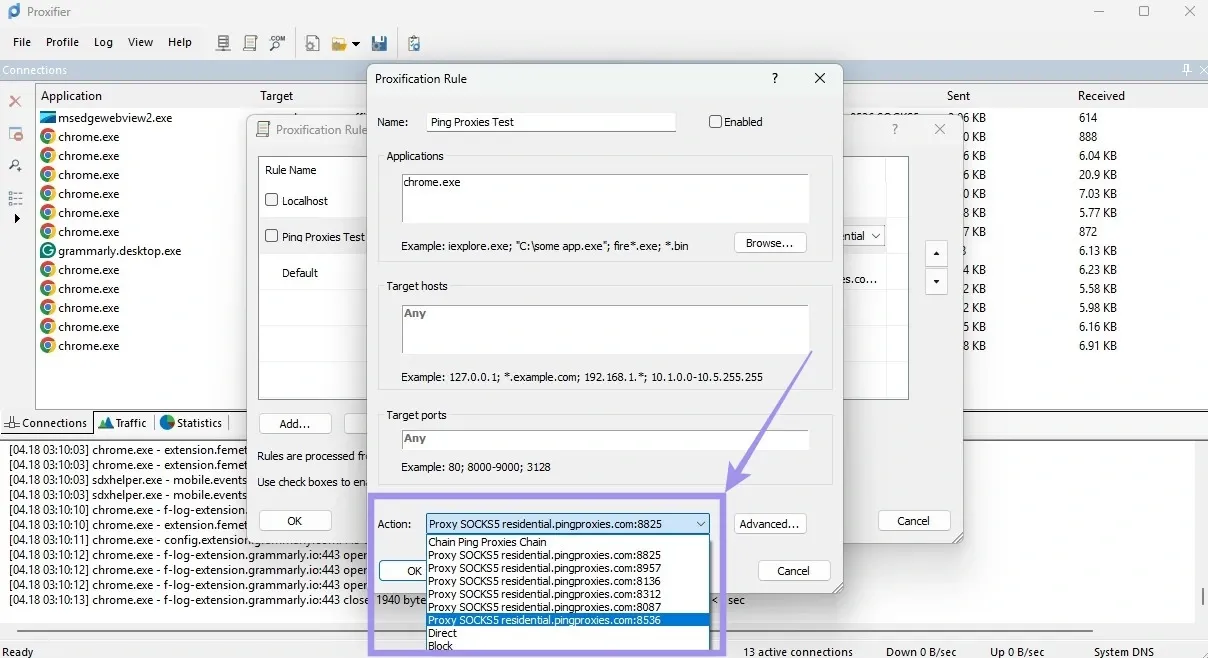Open the Action combo box
The width and height of the screenshot is (1208, 658).
click(x=567, y=524)
